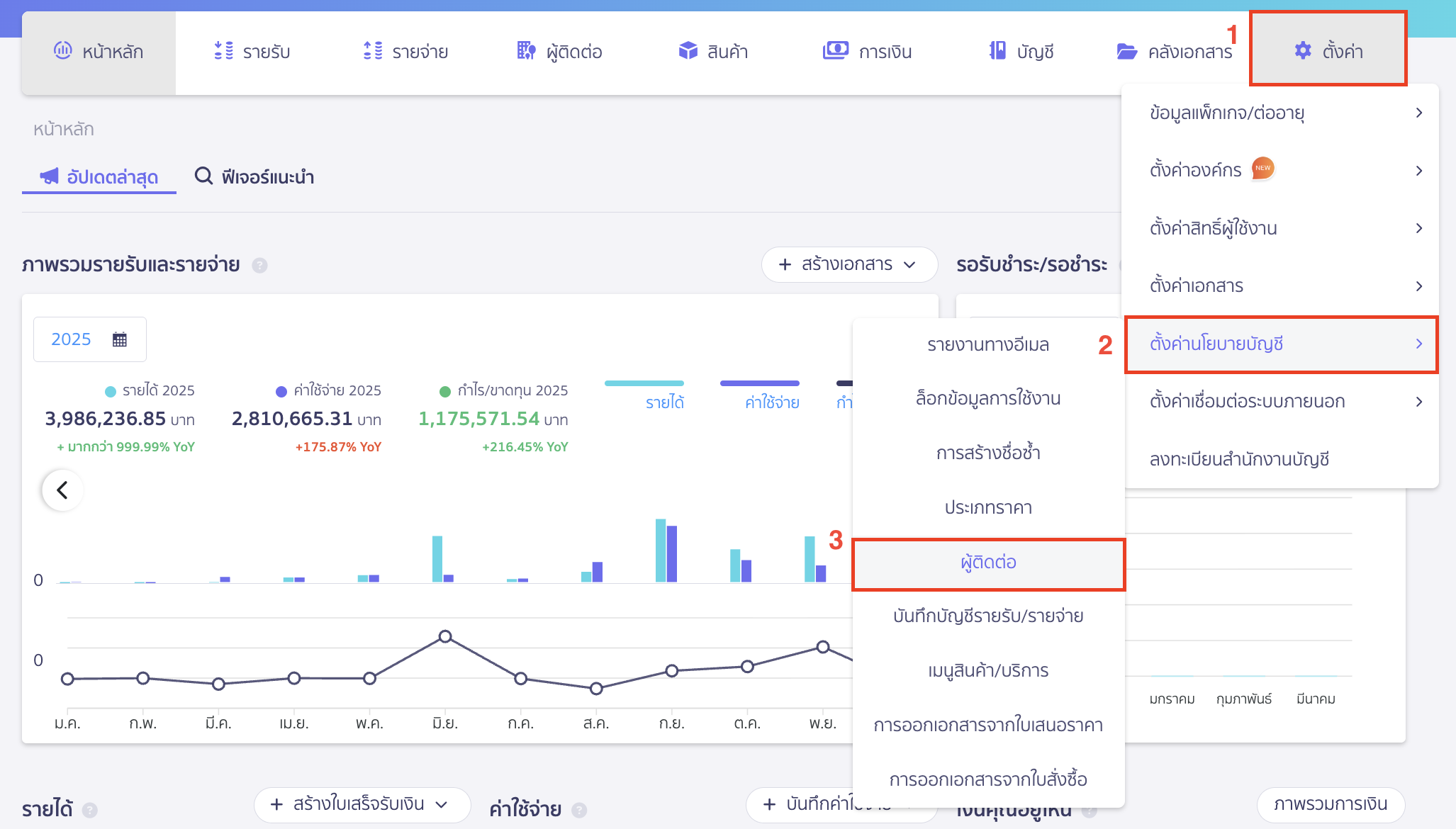Image resolution: width=1456 pixels, height=829 pixels.
Task: Click the green กำไร/ขาดทุน legend color dot
Action: pos(444,390)
